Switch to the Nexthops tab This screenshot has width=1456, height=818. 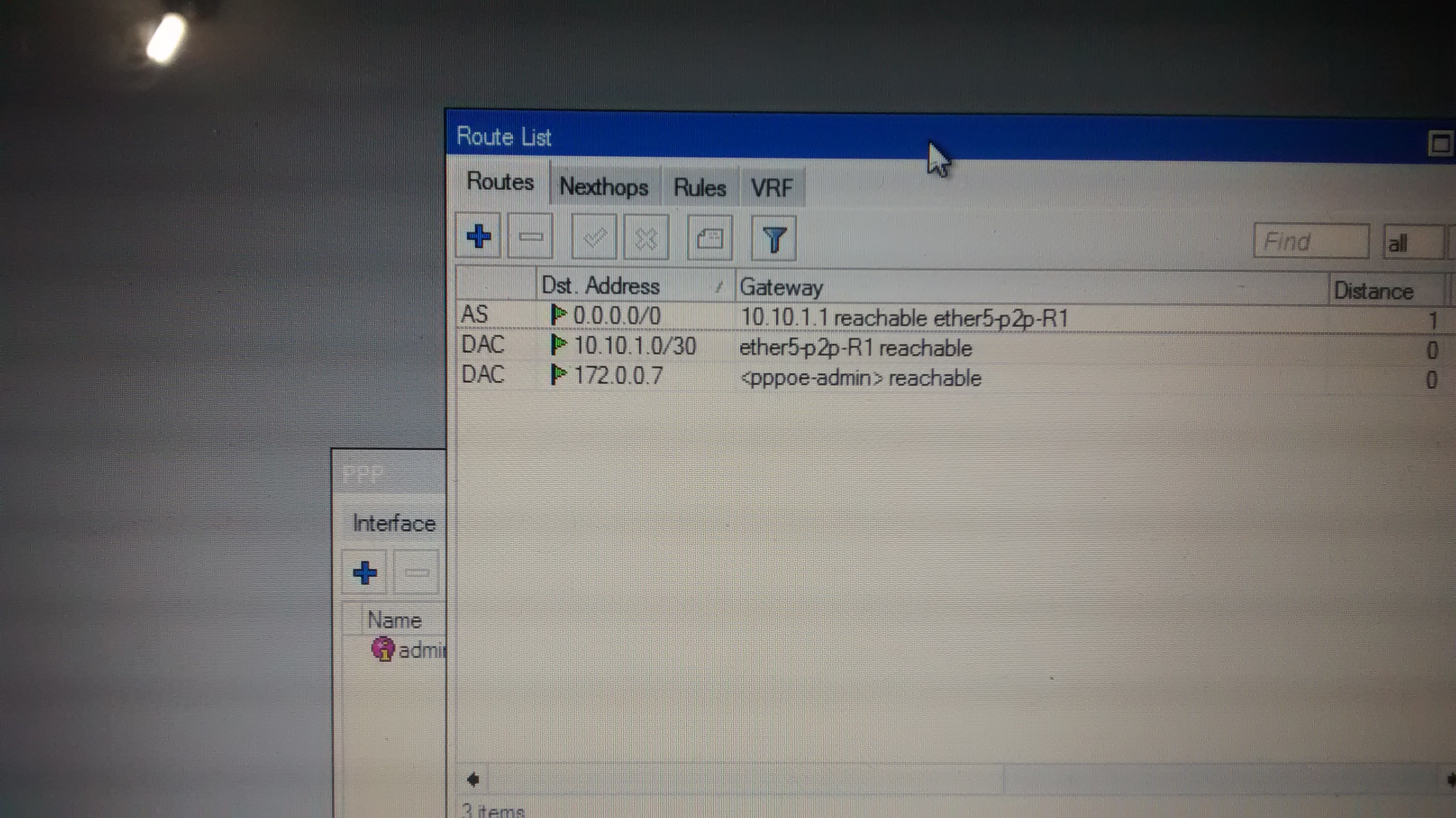pyautogui.click(x=604, y=187)
